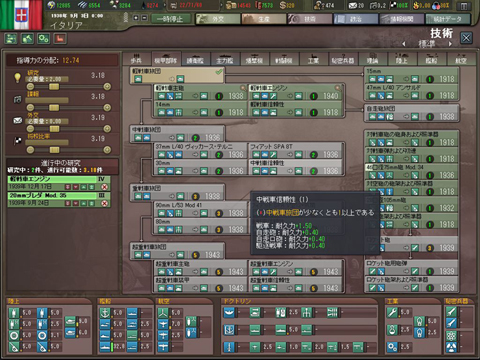Increase research leadership with plus button
Screen dimensions: 480x360
pyautogui.click(x=107, y=87)
